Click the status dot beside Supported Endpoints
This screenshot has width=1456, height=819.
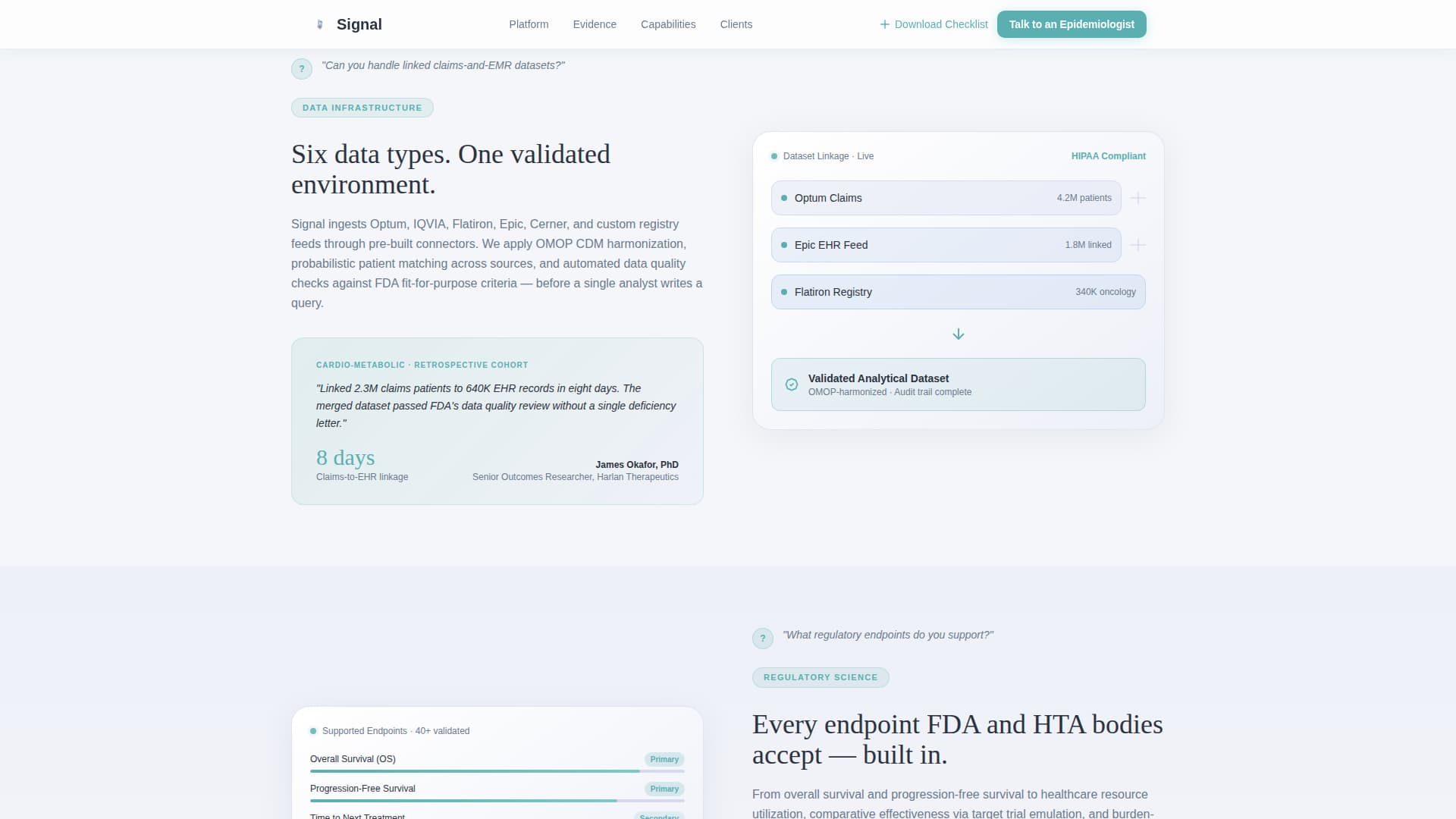(313, 731)
